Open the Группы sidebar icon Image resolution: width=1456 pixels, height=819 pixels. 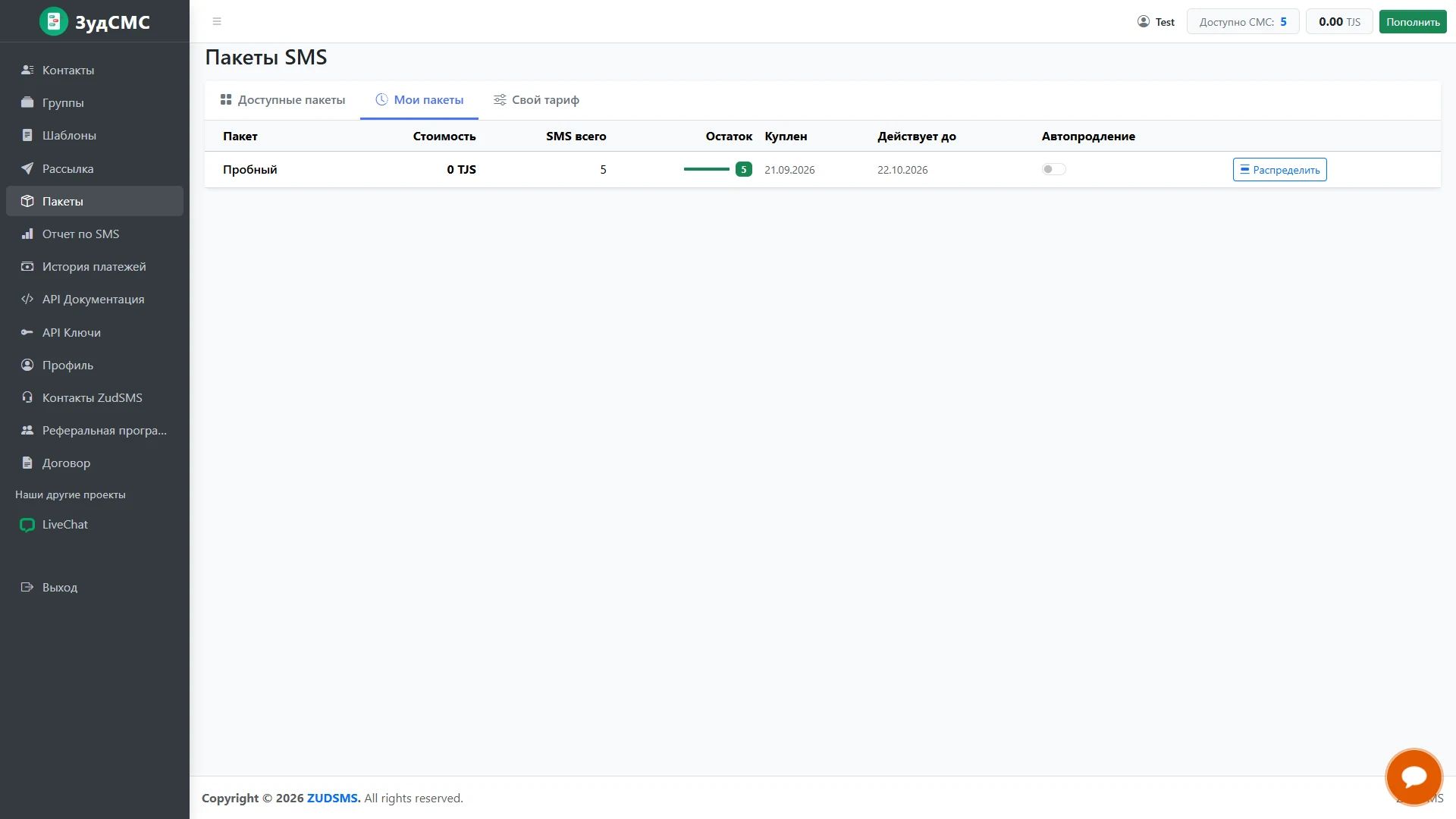(x=27, y=102)
